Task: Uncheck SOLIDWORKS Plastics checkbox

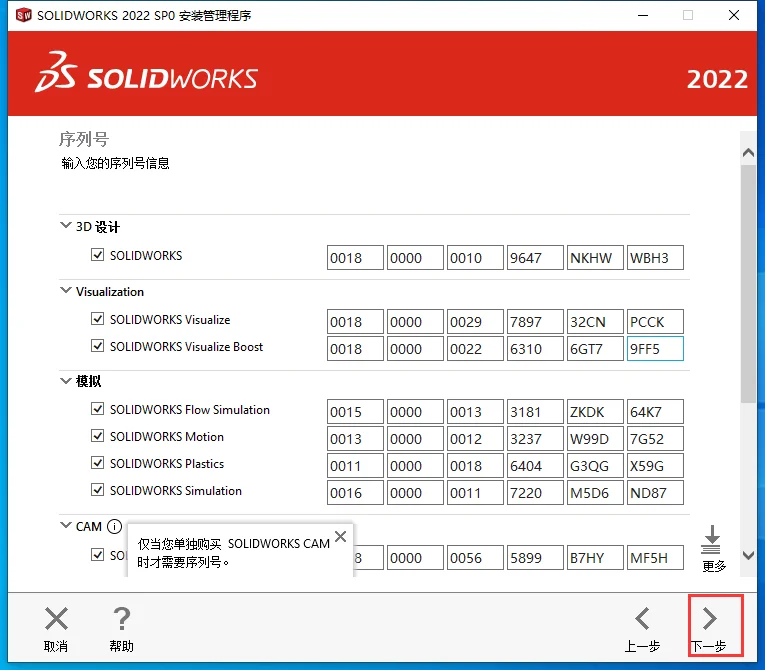Action: pos(98,463)
